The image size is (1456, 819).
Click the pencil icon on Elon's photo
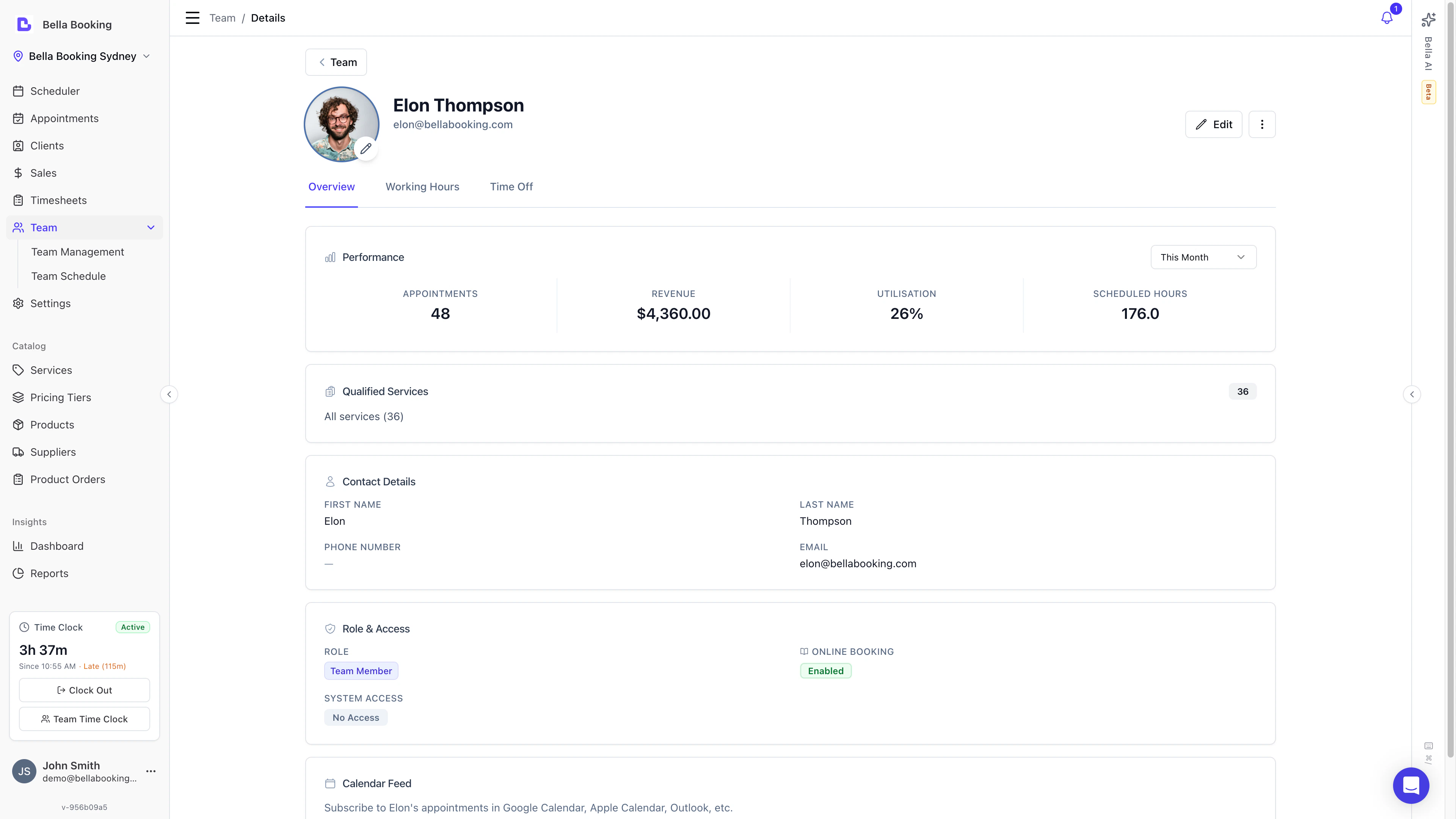tap(366, 149)
